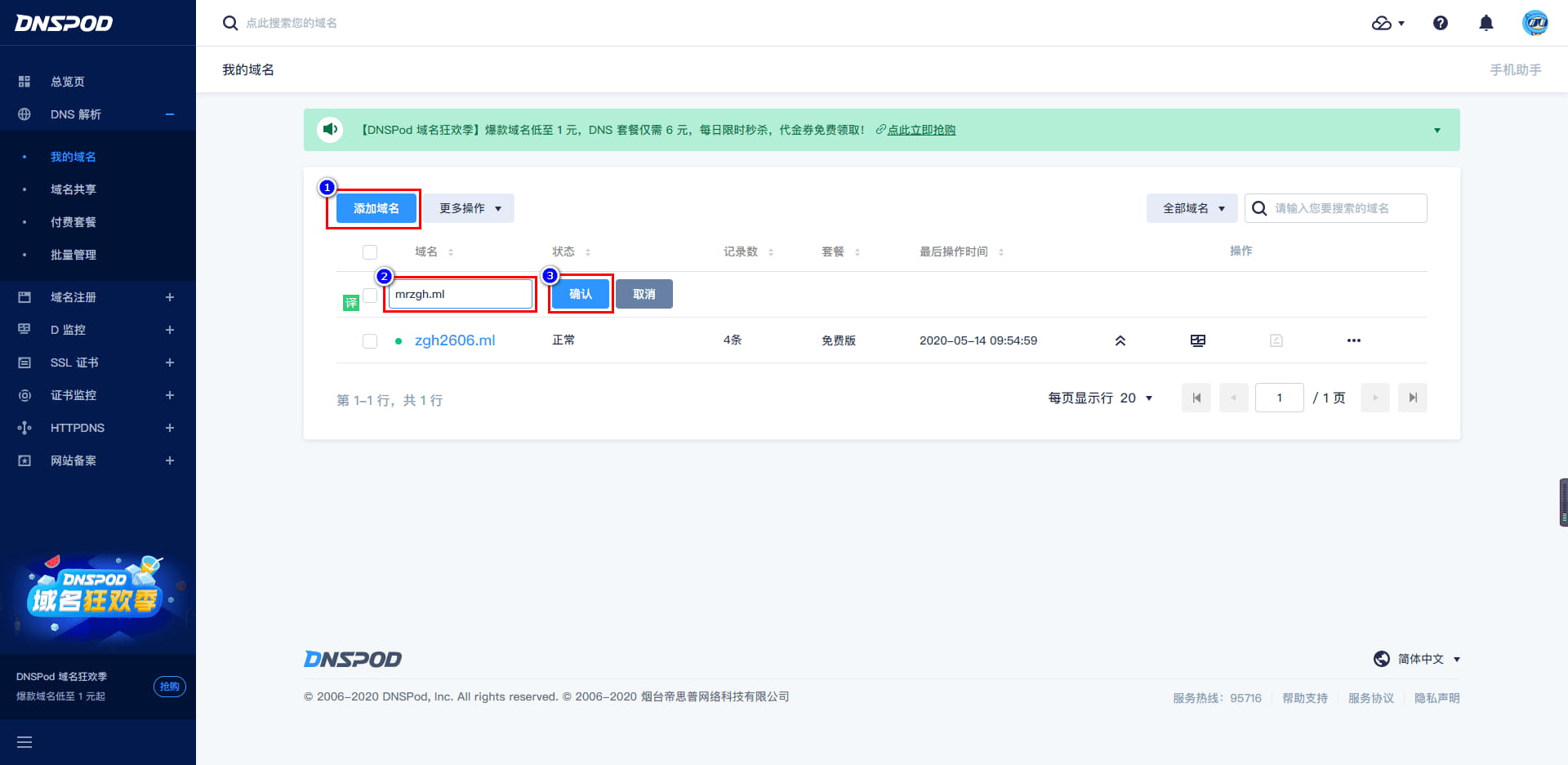
Task: Click the hamburger menu icon at sidebar bottom
Action: 24,742
